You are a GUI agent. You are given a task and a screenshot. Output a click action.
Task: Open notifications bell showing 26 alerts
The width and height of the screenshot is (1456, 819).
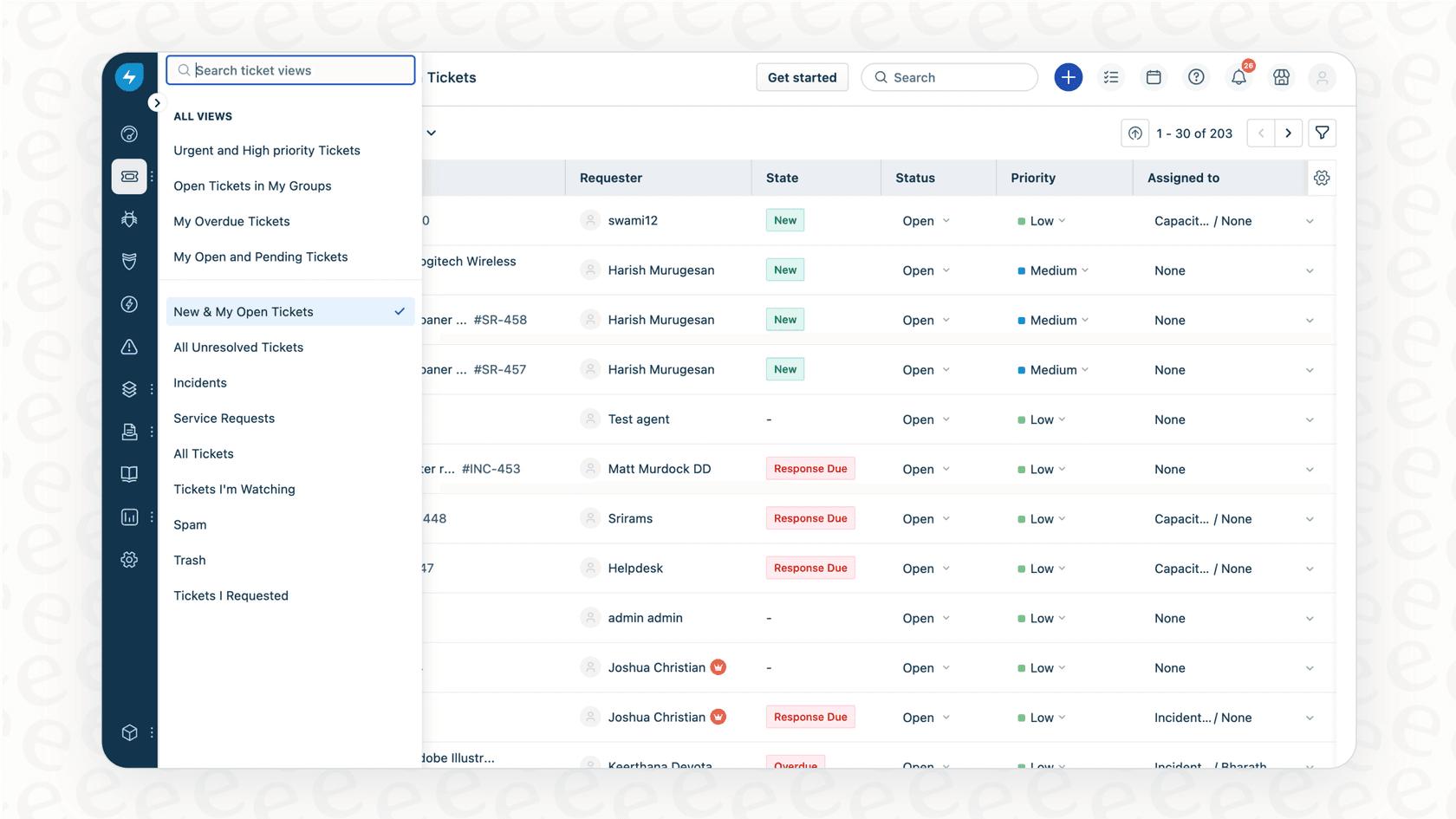pos(1238,77)
